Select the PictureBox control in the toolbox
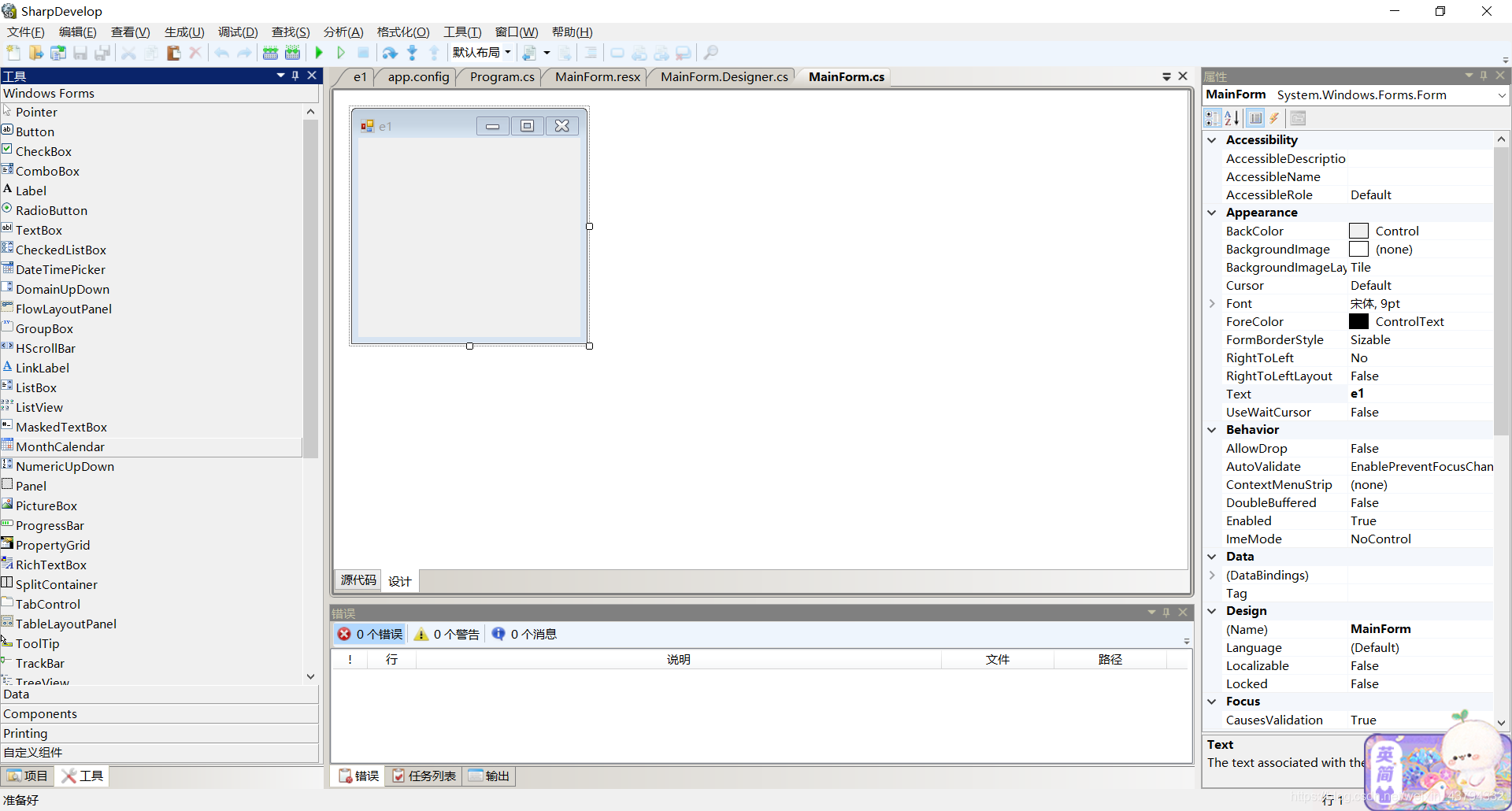 [x=46, y=505]
